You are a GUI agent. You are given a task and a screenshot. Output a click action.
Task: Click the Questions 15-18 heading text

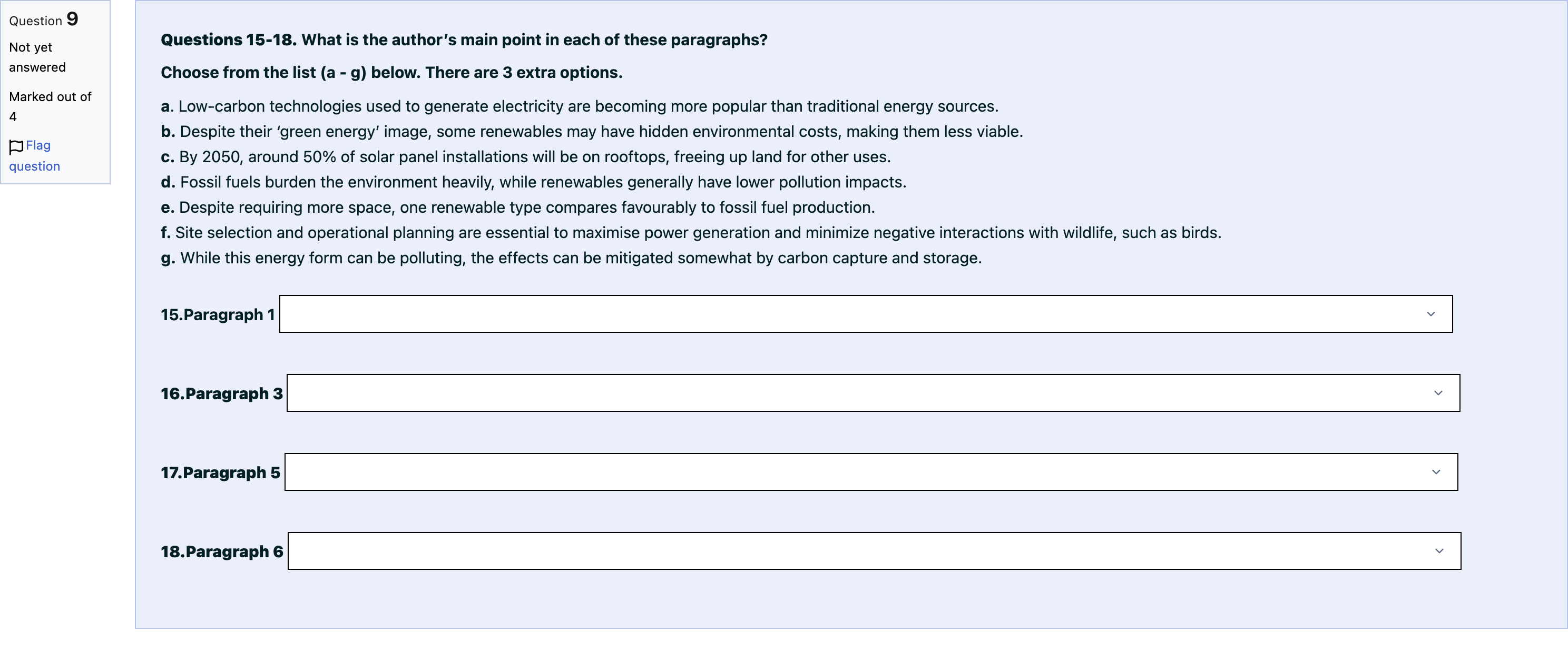[x=464, y=40]
